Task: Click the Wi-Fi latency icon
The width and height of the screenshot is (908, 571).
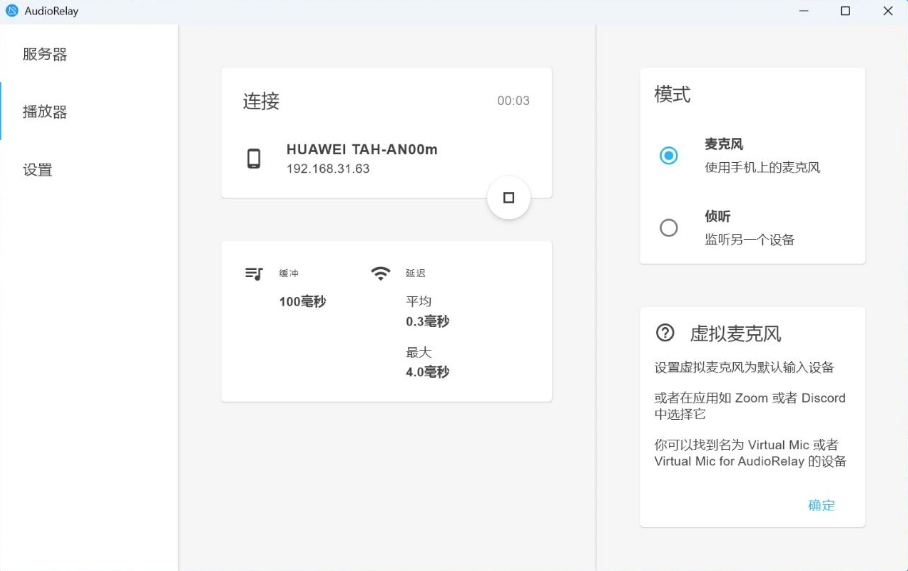Action: [x=380, y=273]
